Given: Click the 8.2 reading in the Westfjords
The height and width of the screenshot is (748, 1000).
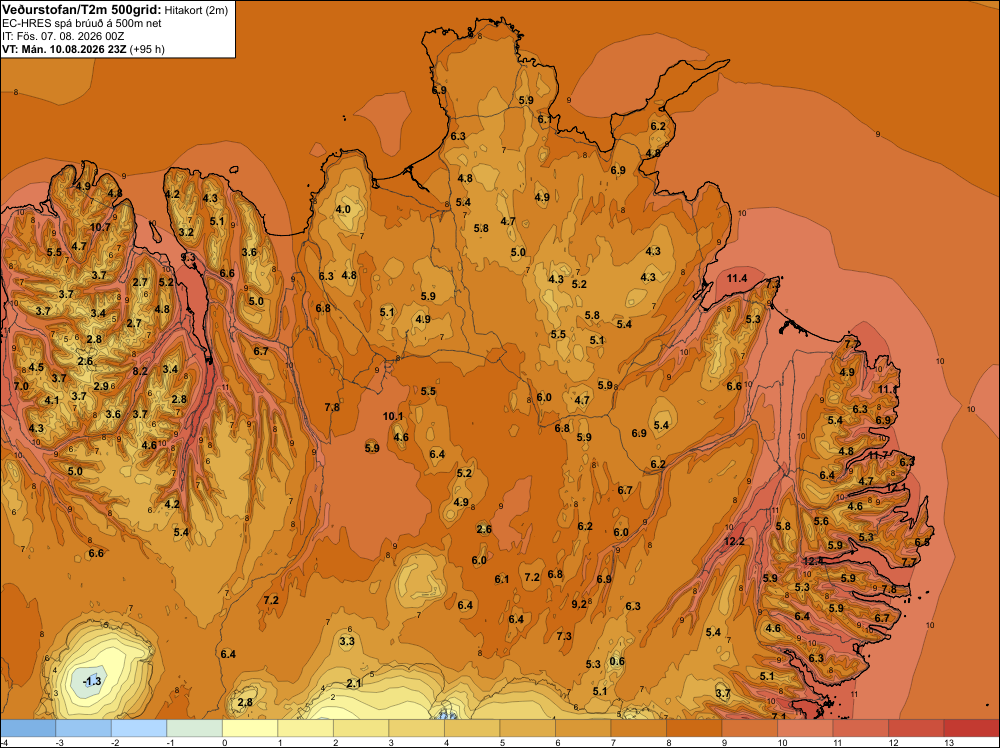Looking at the screenshot, I should [x=140, y=371].
